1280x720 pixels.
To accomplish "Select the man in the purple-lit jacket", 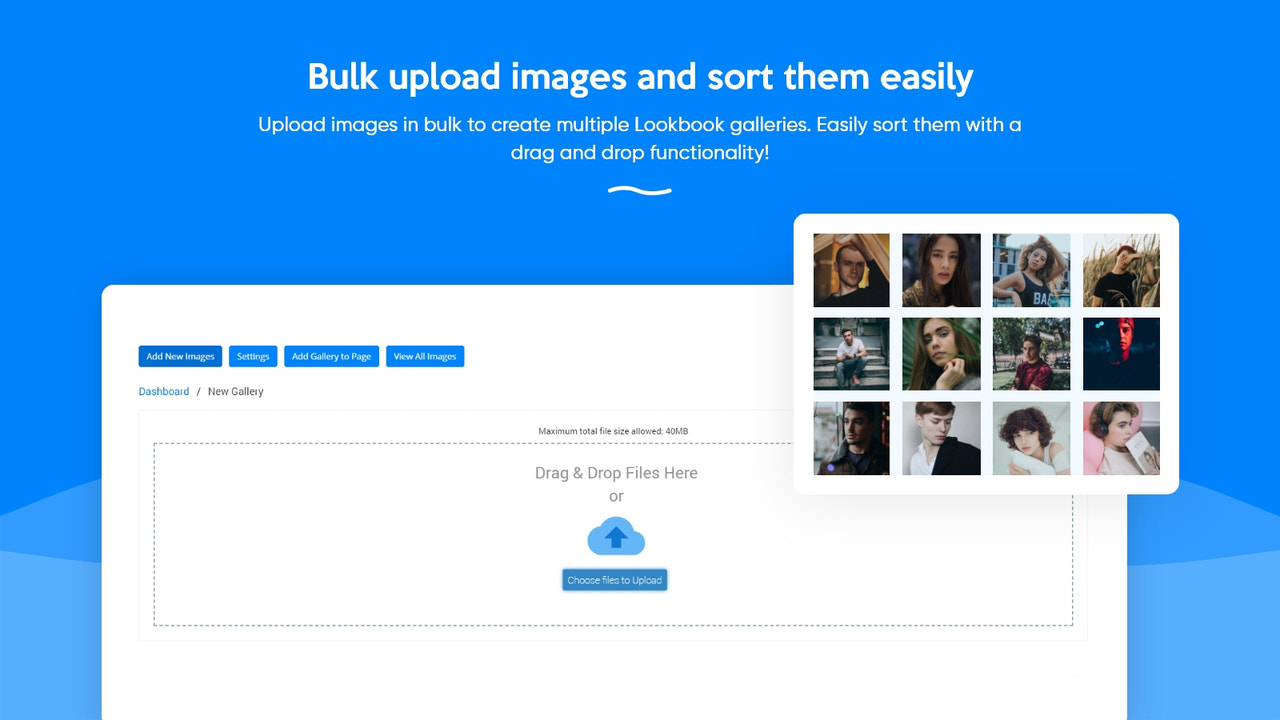I will [x=851, y=438].
